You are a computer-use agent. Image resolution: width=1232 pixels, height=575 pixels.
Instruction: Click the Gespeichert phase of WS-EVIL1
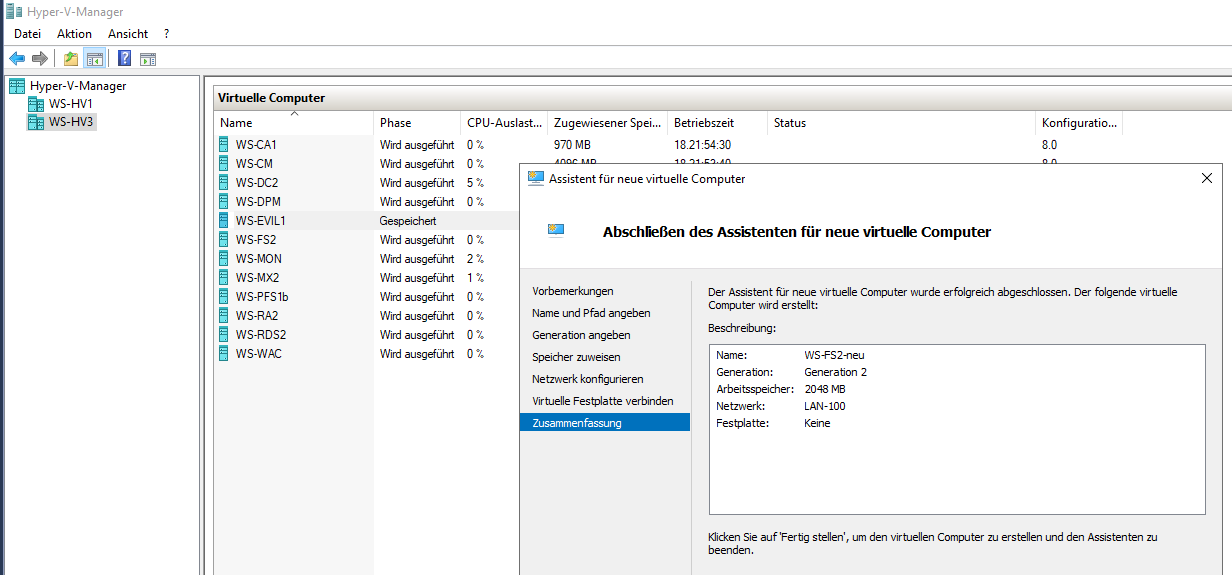coord(408,220)
